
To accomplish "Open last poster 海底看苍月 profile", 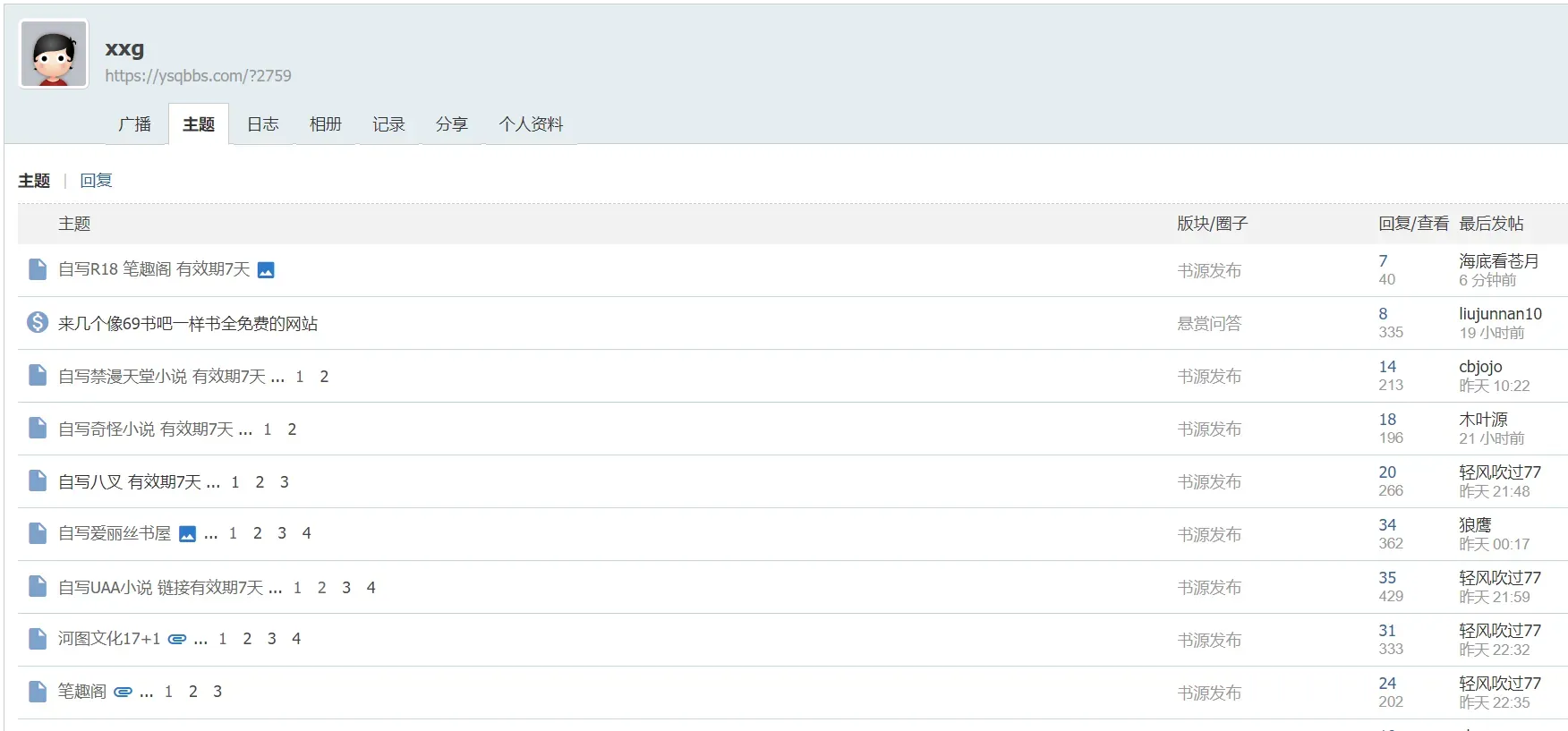I will coord(1498,261).
